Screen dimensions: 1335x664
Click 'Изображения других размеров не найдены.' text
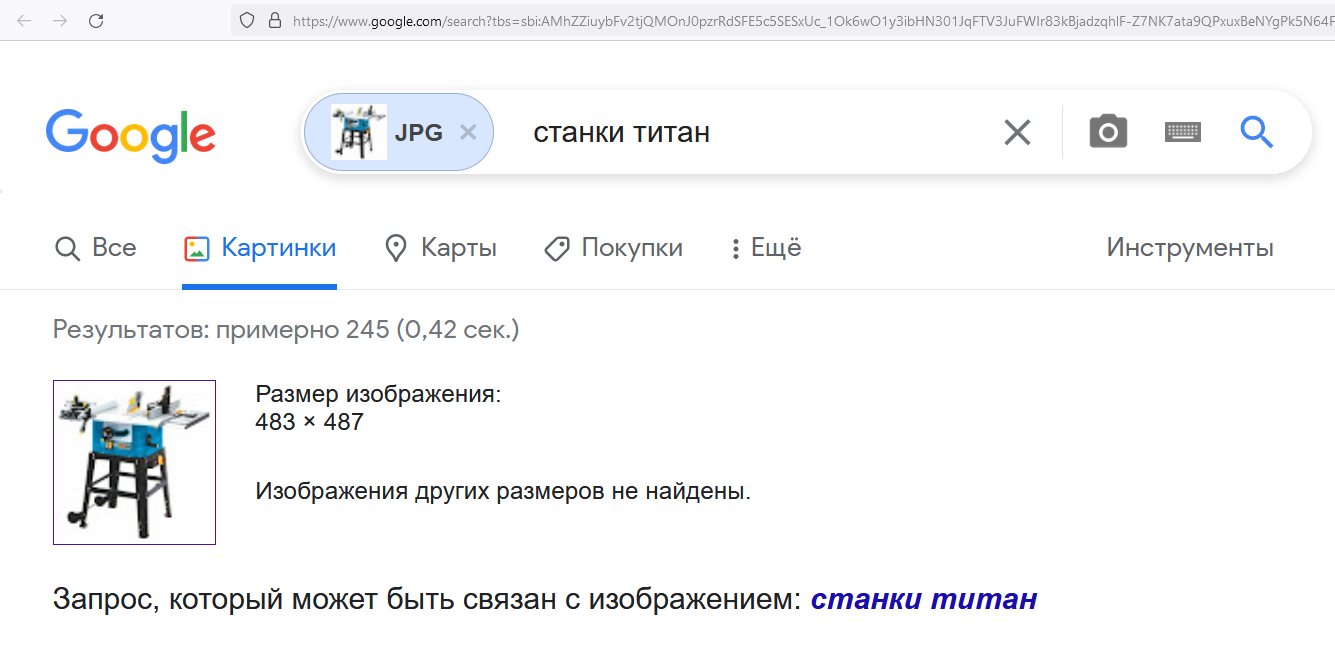[503, 491]
